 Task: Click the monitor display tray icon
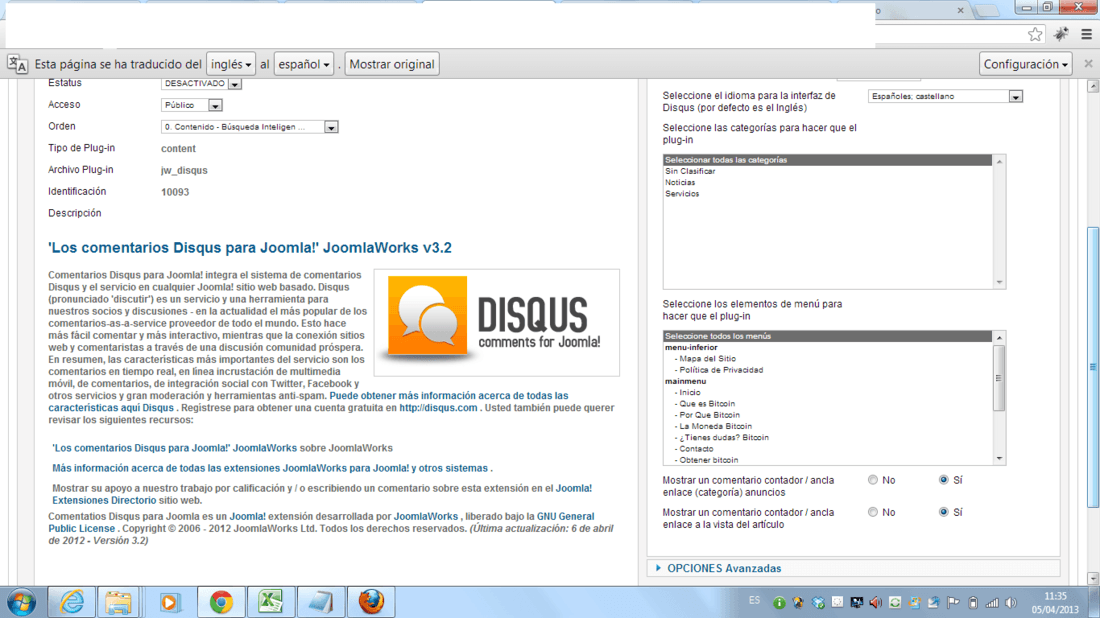pos(857,603)
